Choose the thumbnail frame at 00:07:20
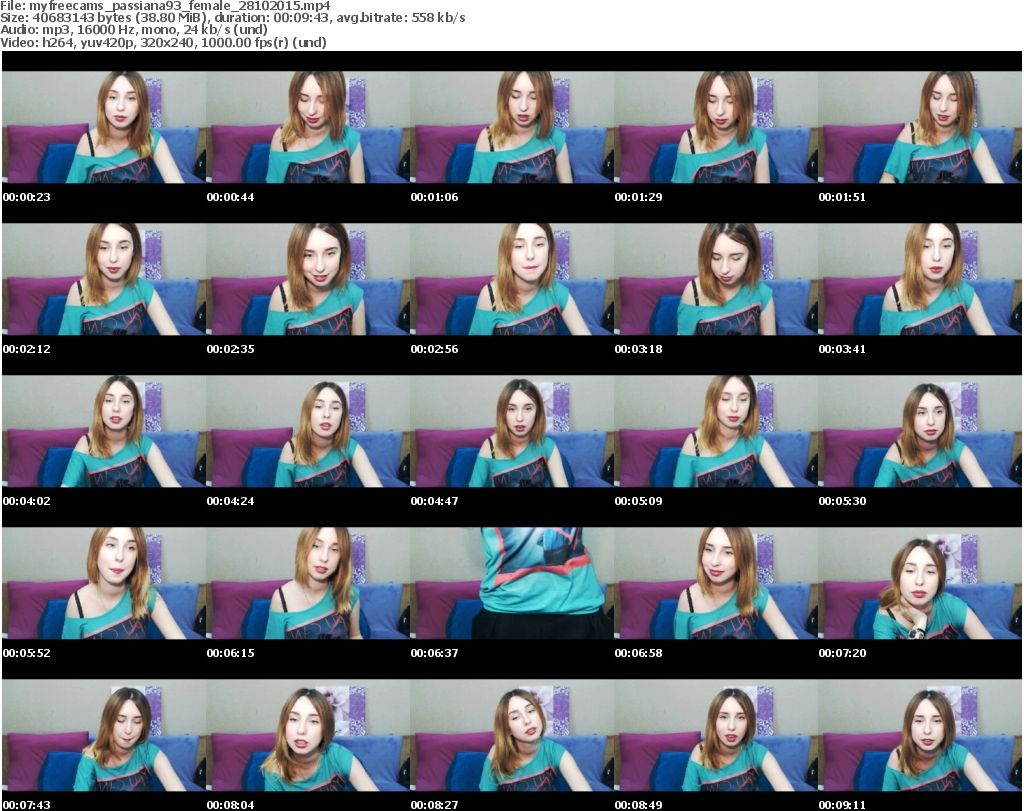Image resolution: width=1024 pixels, height=811 pixels. pyautogui.click(x=920, y=583)
